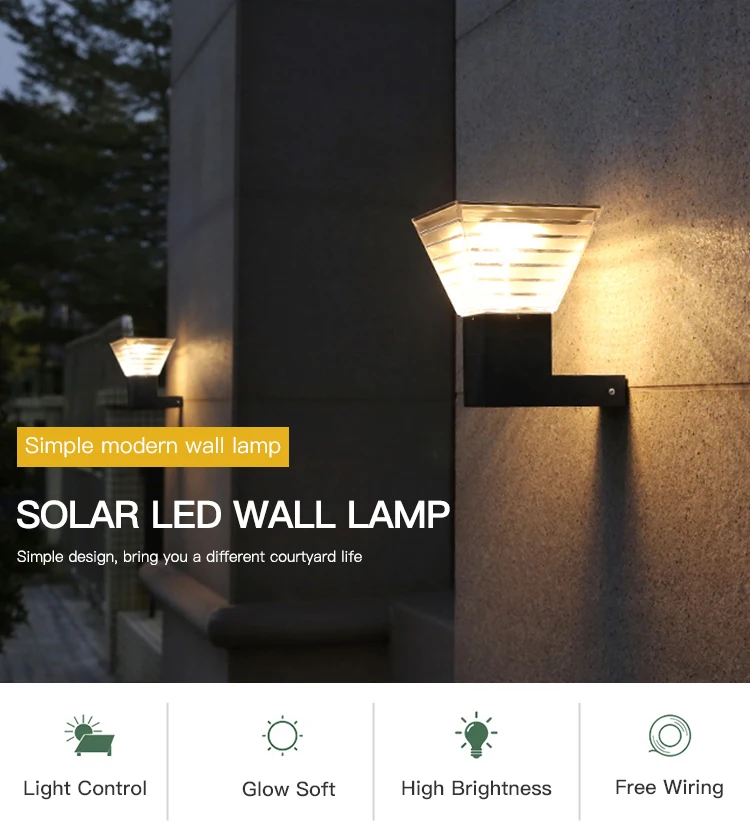This screenshot has height=831, width=750.
Task: Click the solar panel Light Control icon
Action: [90, 735]
